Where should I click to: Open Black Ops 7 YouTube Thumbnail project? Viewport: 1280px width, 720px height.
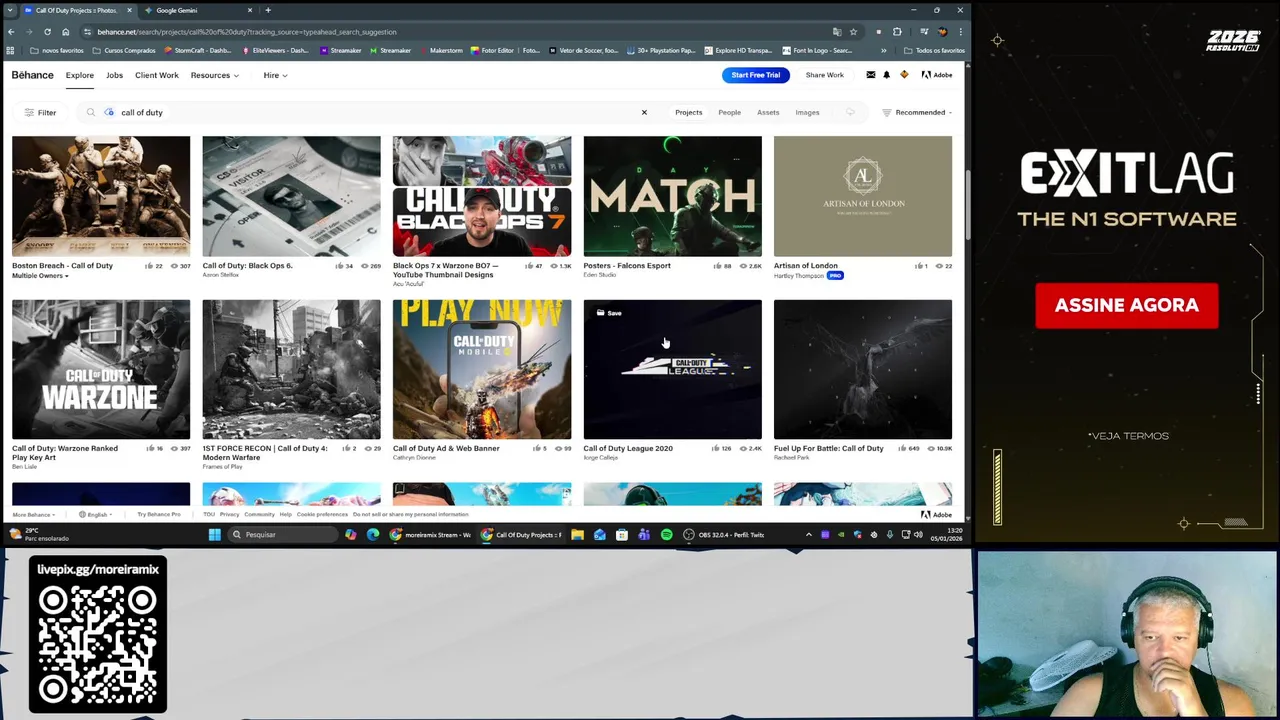click(x=482, y=197)
